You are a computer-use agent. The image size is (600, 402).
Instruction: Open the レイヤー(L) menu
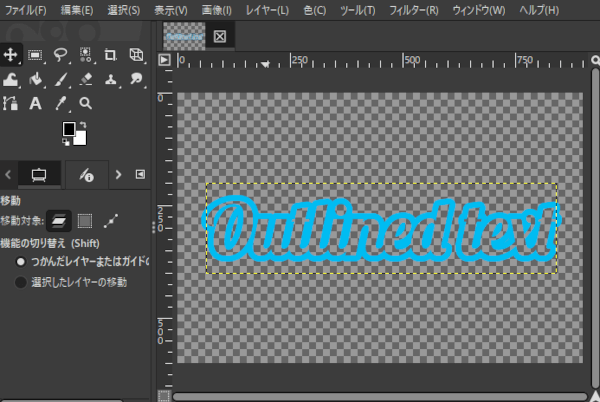point(267,10)
